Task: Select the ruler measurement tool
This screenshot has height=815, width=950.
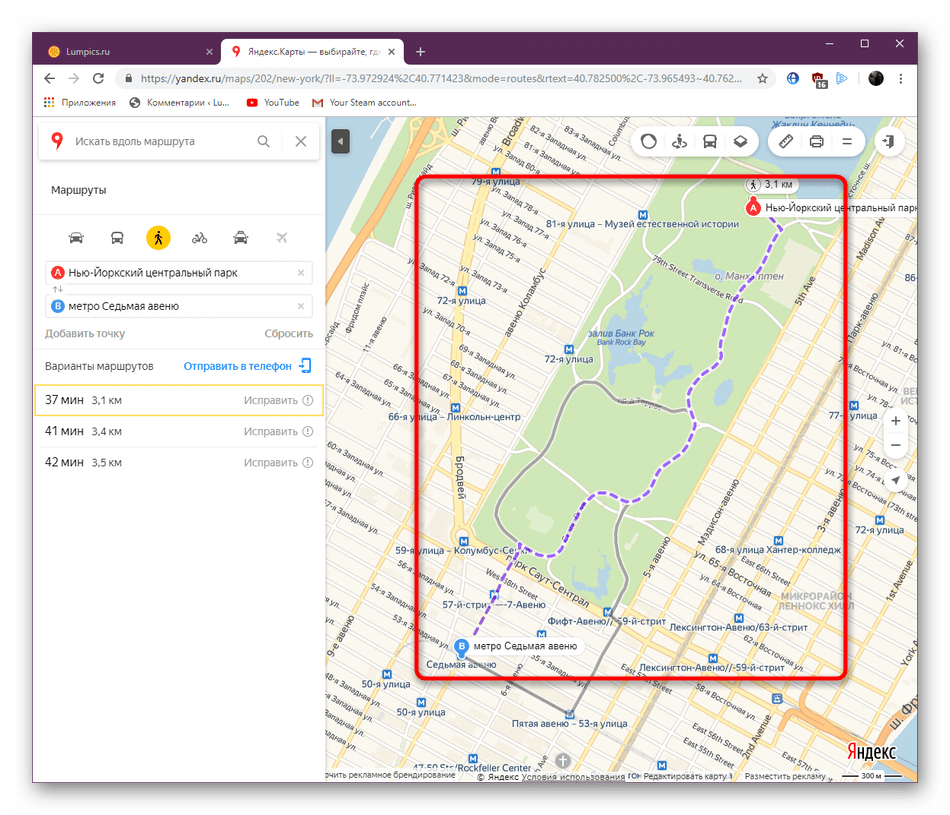Action: pyautogui.click(x=785, y=141)
